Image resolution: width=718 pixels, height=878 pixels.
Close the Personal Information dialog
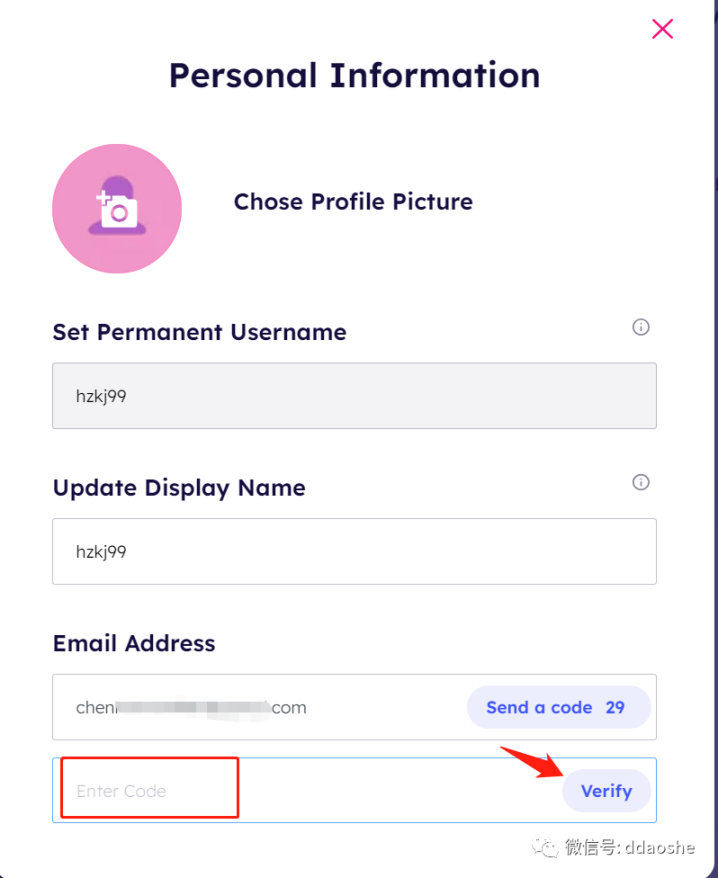point(662,29)
